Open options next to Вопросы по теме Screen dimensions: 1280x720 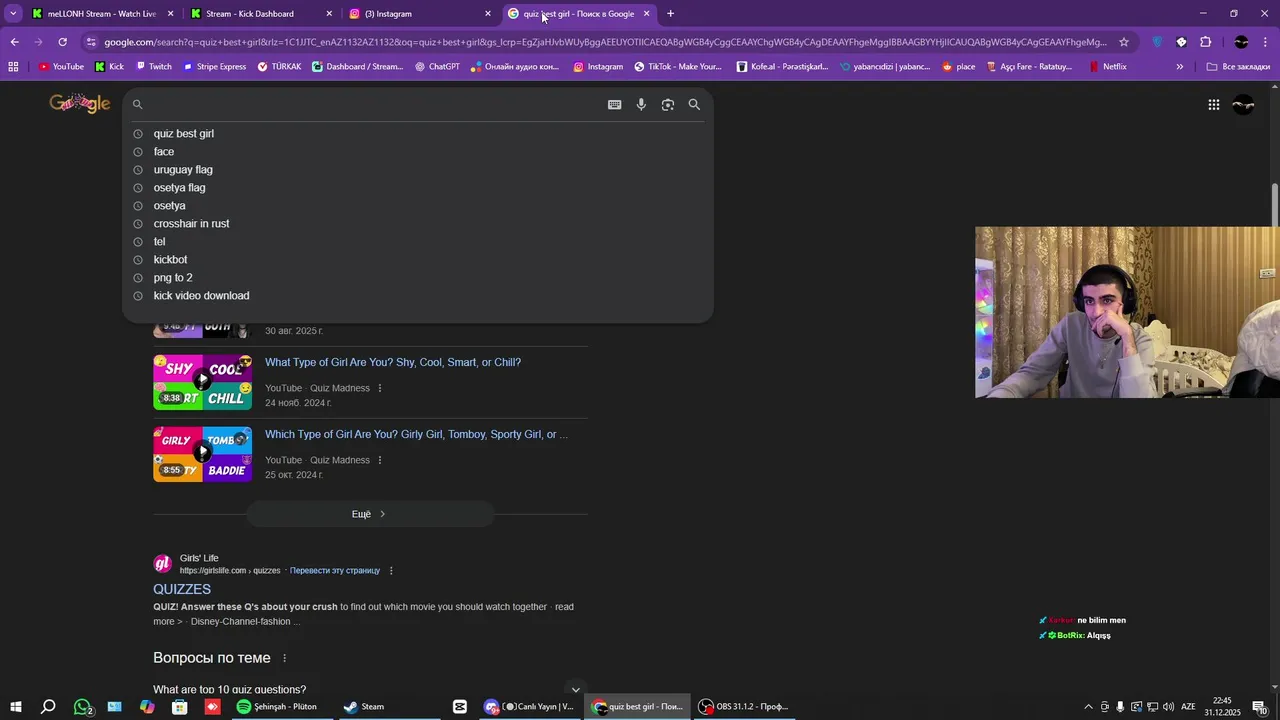(x=284, y=658)
